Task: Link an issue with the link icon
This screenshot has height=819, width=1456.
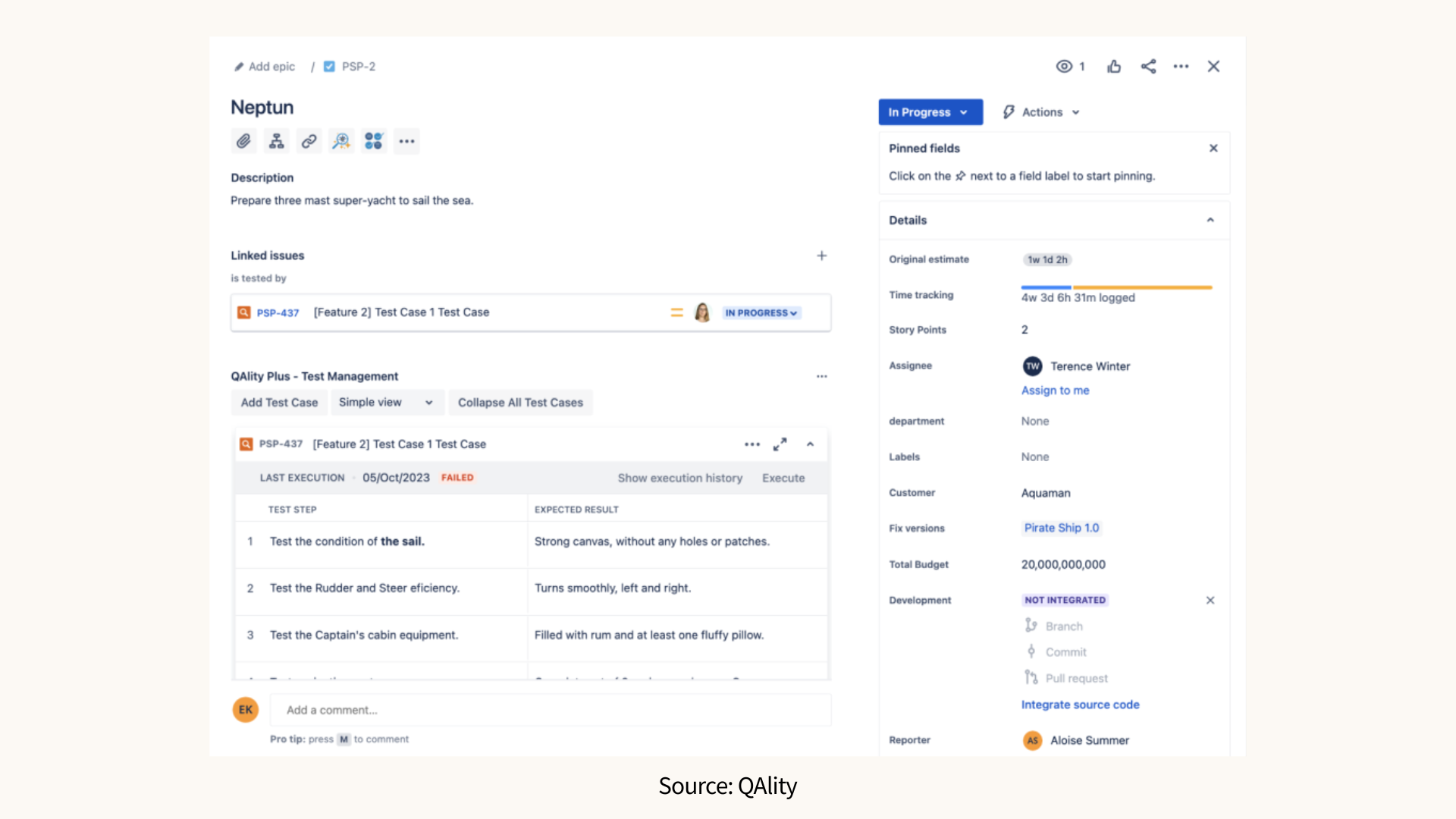Action: (309, 140)
